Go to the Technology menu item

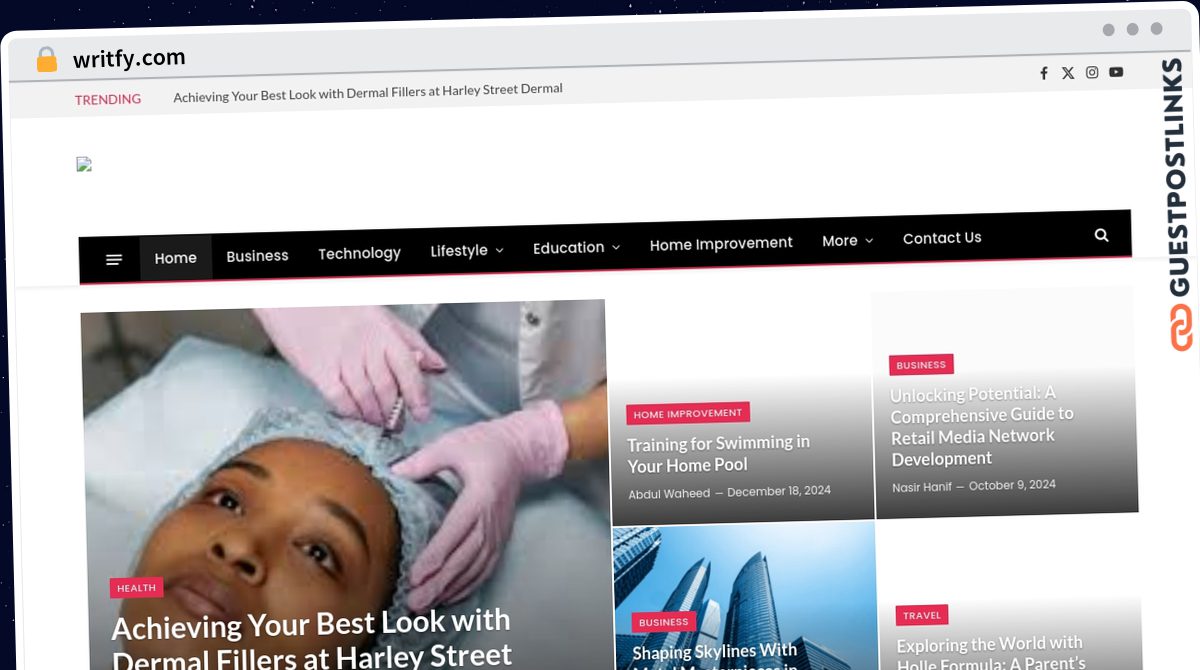pos(359,253)
